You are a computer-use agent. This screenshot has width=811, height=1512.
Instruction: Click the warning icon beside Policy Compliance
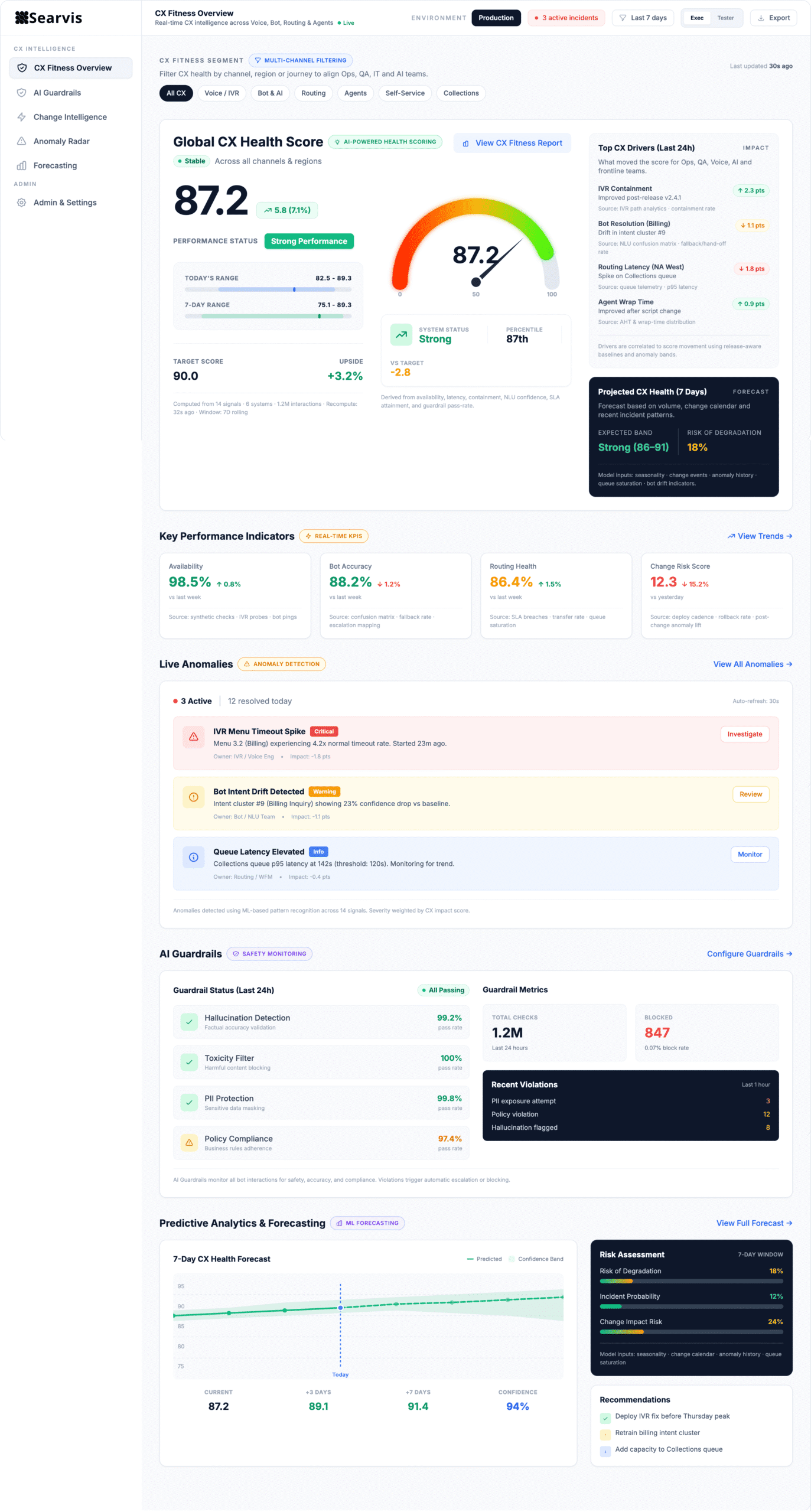[189, 1142]
